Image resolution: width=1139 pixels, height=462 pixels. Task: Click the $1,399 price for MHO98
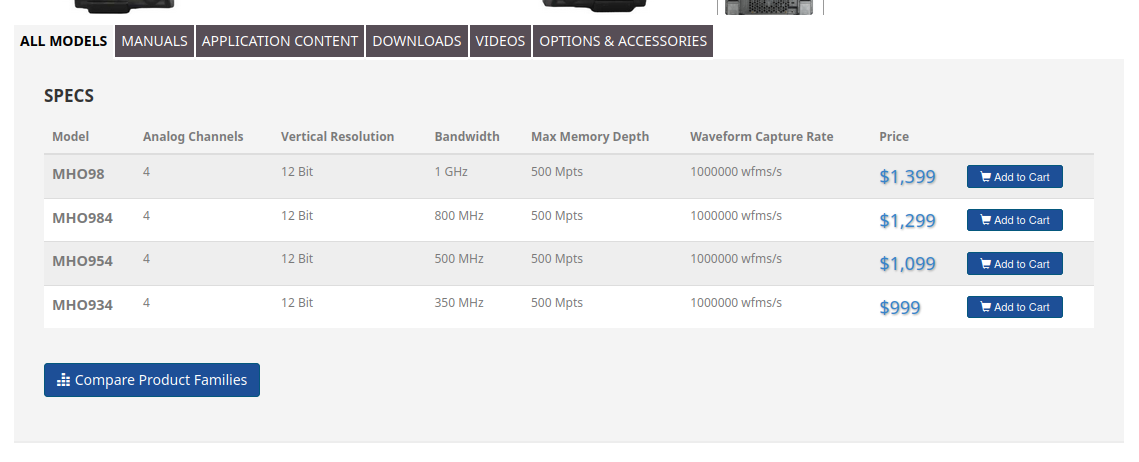(907, 177)
